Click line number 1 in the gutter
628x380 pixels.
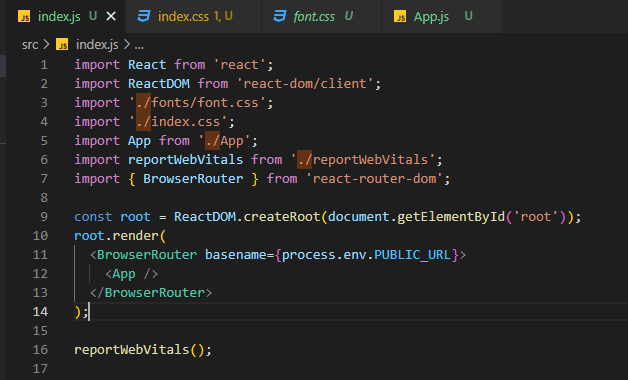tap(44, 65)
